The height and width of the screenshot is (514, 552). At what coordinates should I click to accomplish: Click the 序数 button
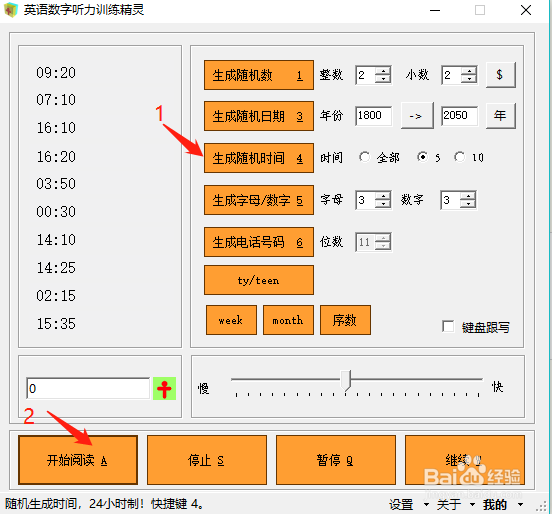[x=345, y=320]
